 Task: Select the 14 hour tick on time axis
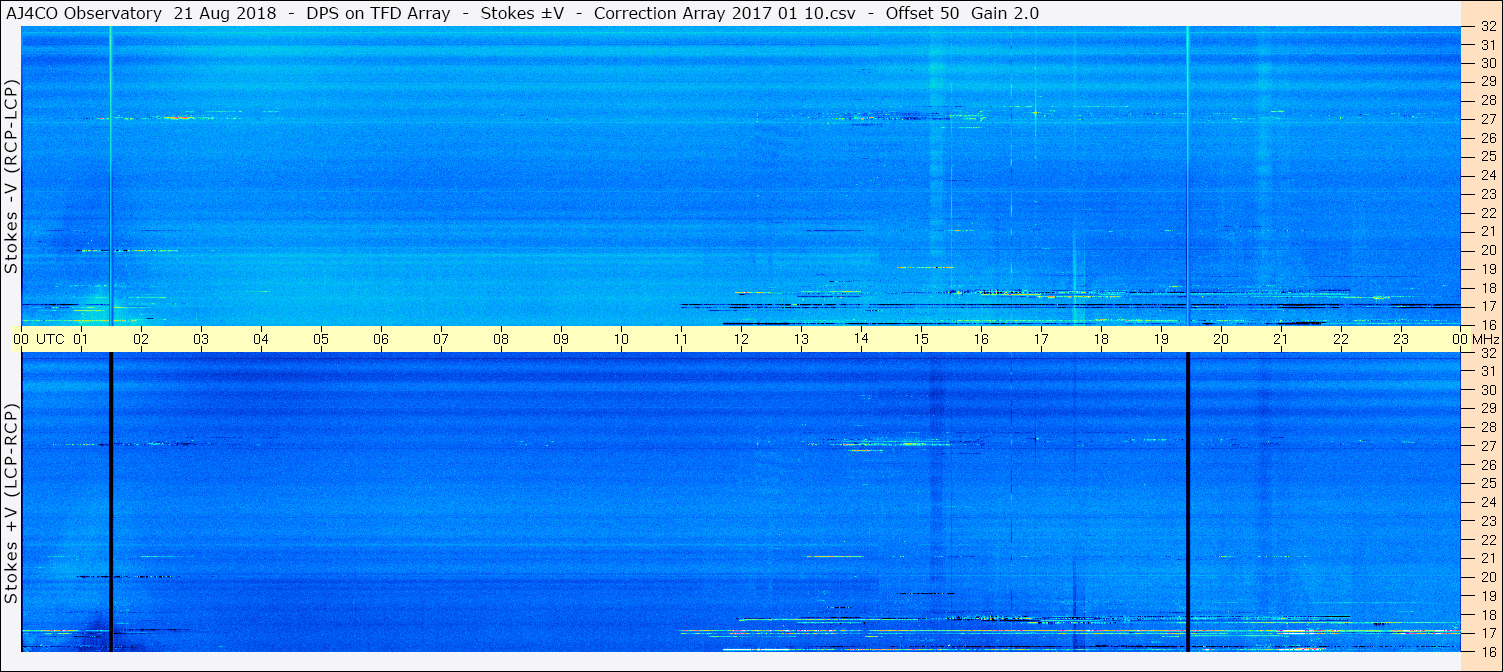point(861,339)
